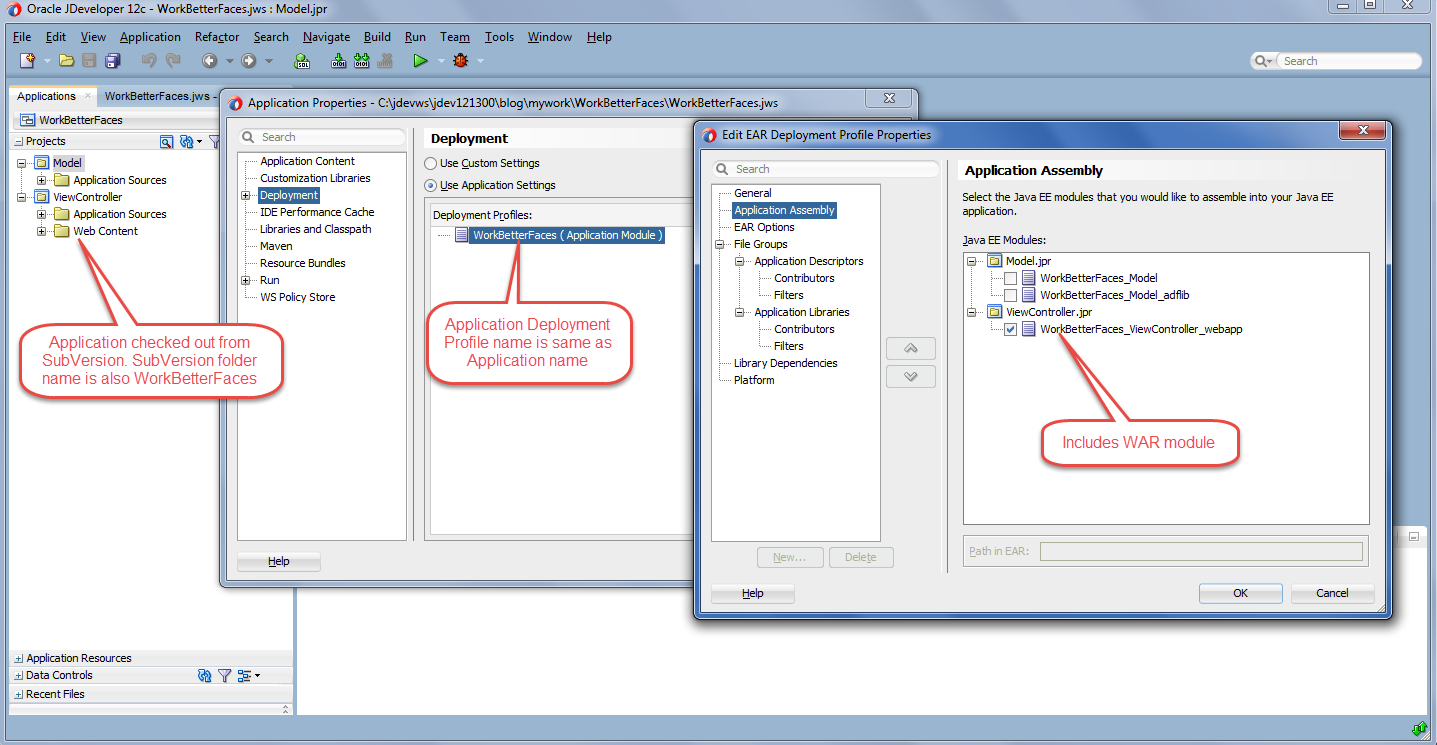
Task: Click the Data Controls refresh icon
Action: click(205, 676)
